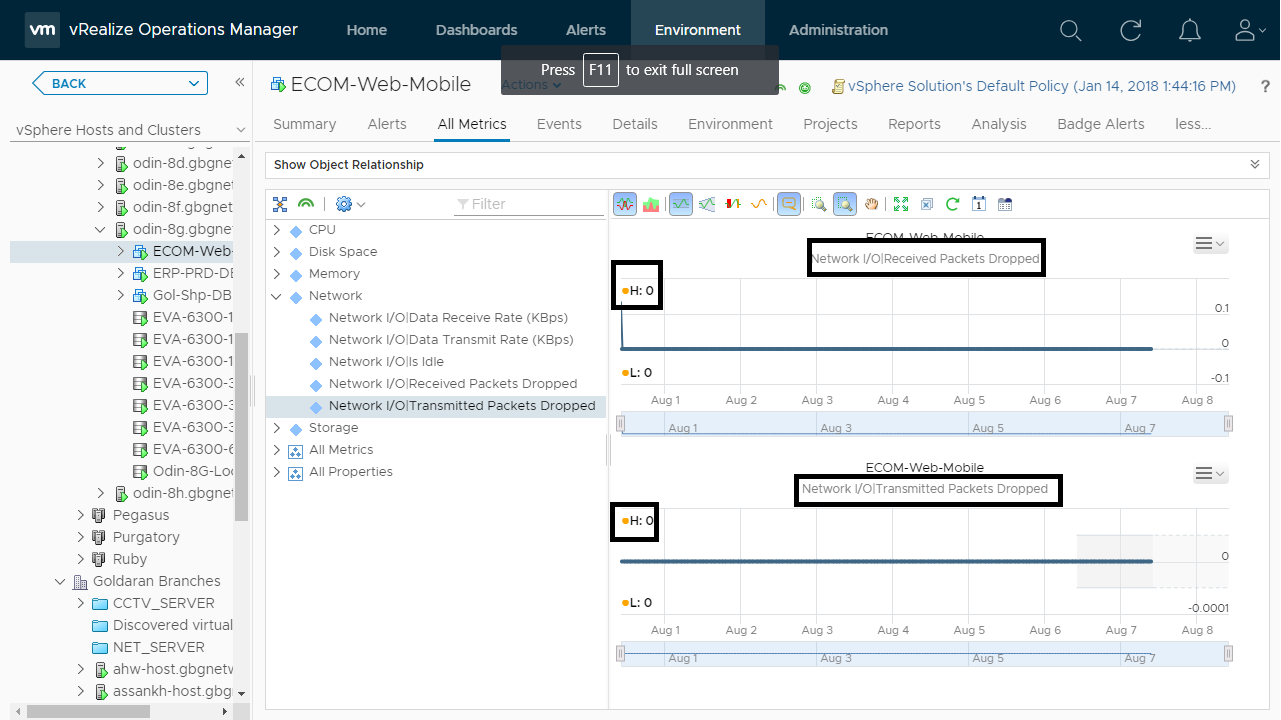Switch to the Events tab
Image resolution: width=1281 pixels, height=720 pixels.
[559, 124]
